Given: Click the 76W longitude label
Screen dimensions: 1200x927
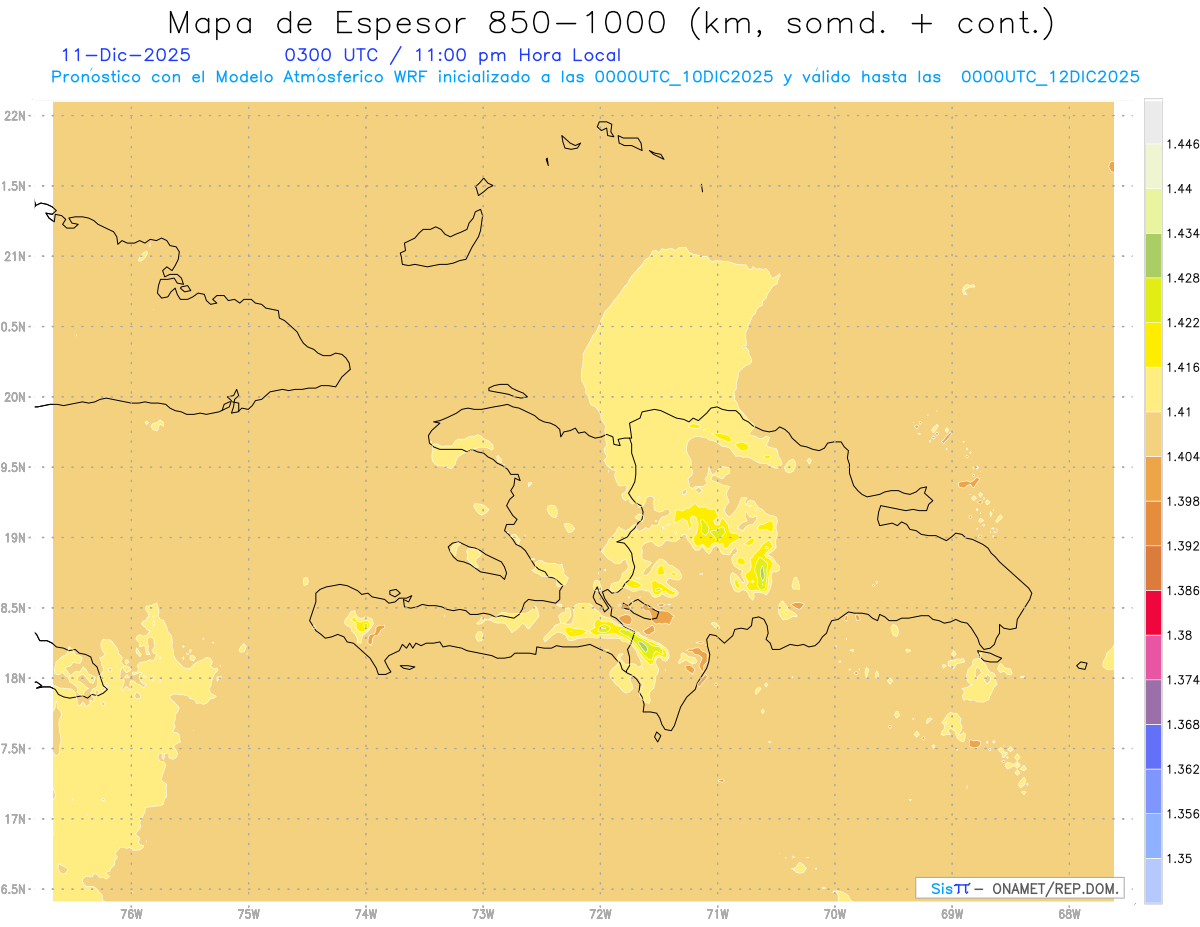Looking at the screenshot, I should coord(131,914).
